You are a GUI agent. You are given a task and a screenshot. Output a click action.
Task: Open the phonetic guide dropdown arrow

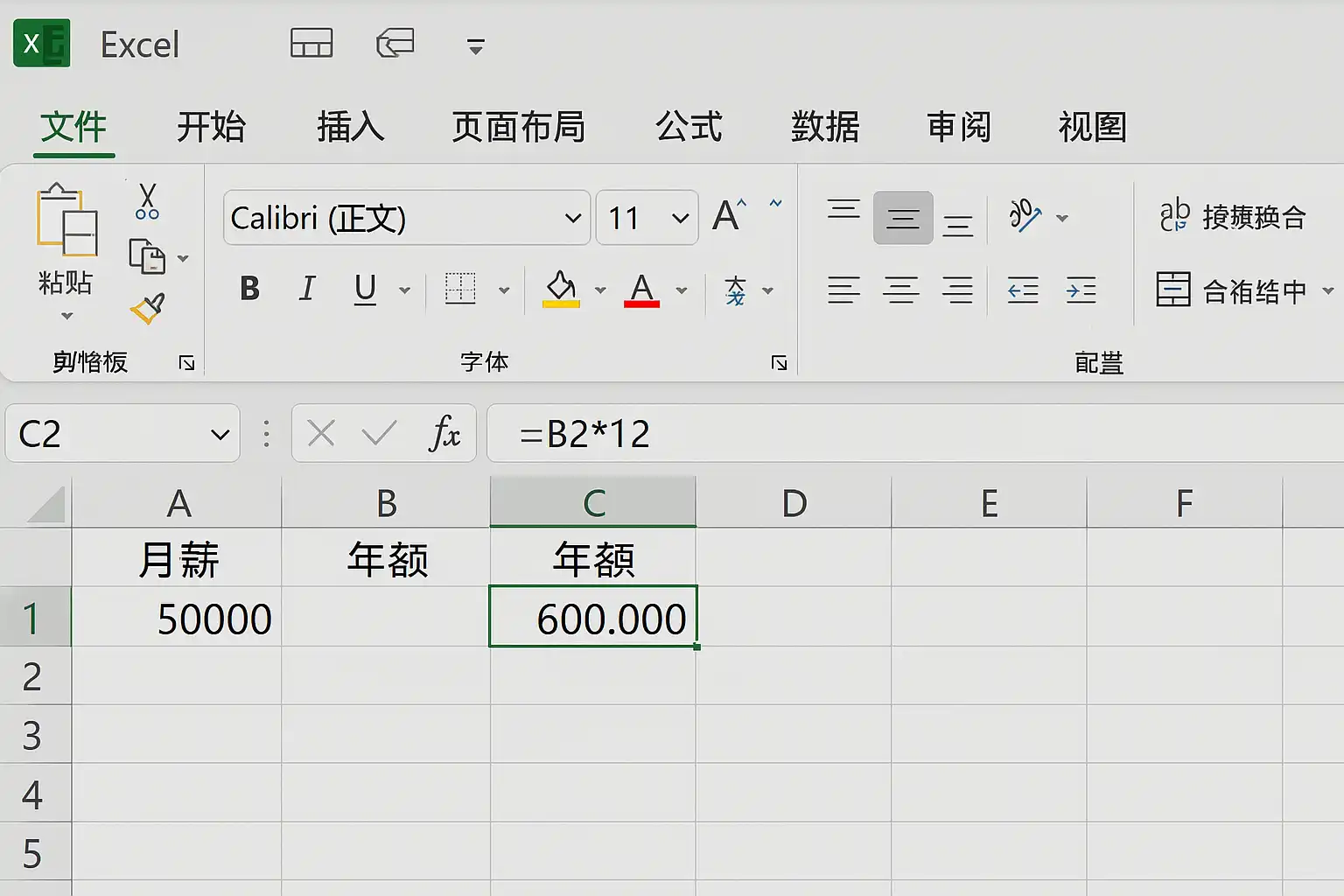pyautogui.click(x=768, y=290)
